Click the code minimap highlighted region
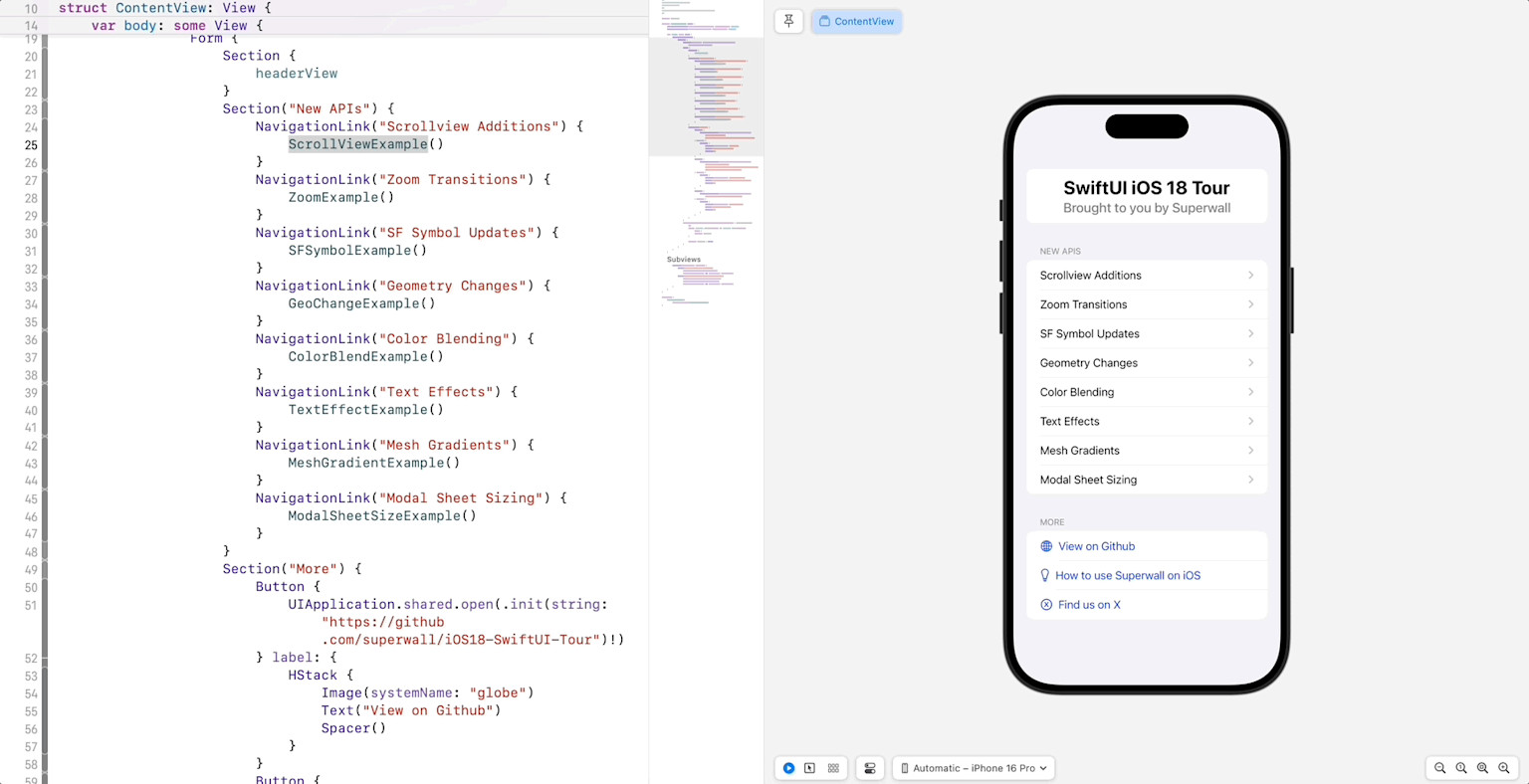The height and width of the screenshot is (784, 1529). (x=706, y=97)
